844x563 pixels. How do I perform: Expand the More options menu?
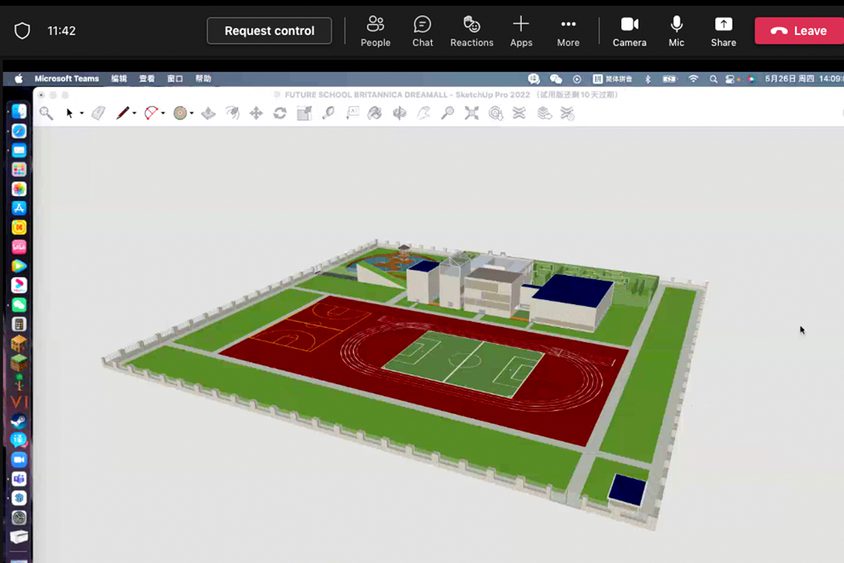568,31
